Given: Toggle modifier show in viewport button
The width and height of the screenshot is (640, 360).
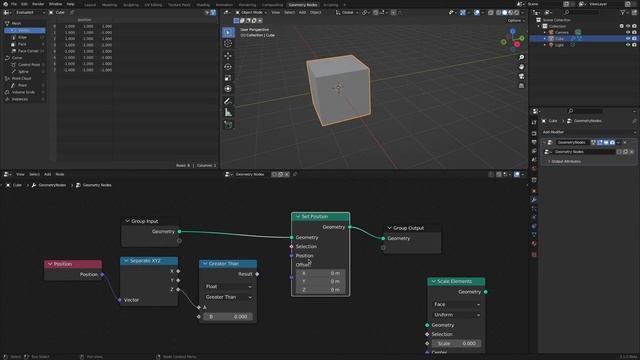Looking at the screenshot, I should 606,142.
